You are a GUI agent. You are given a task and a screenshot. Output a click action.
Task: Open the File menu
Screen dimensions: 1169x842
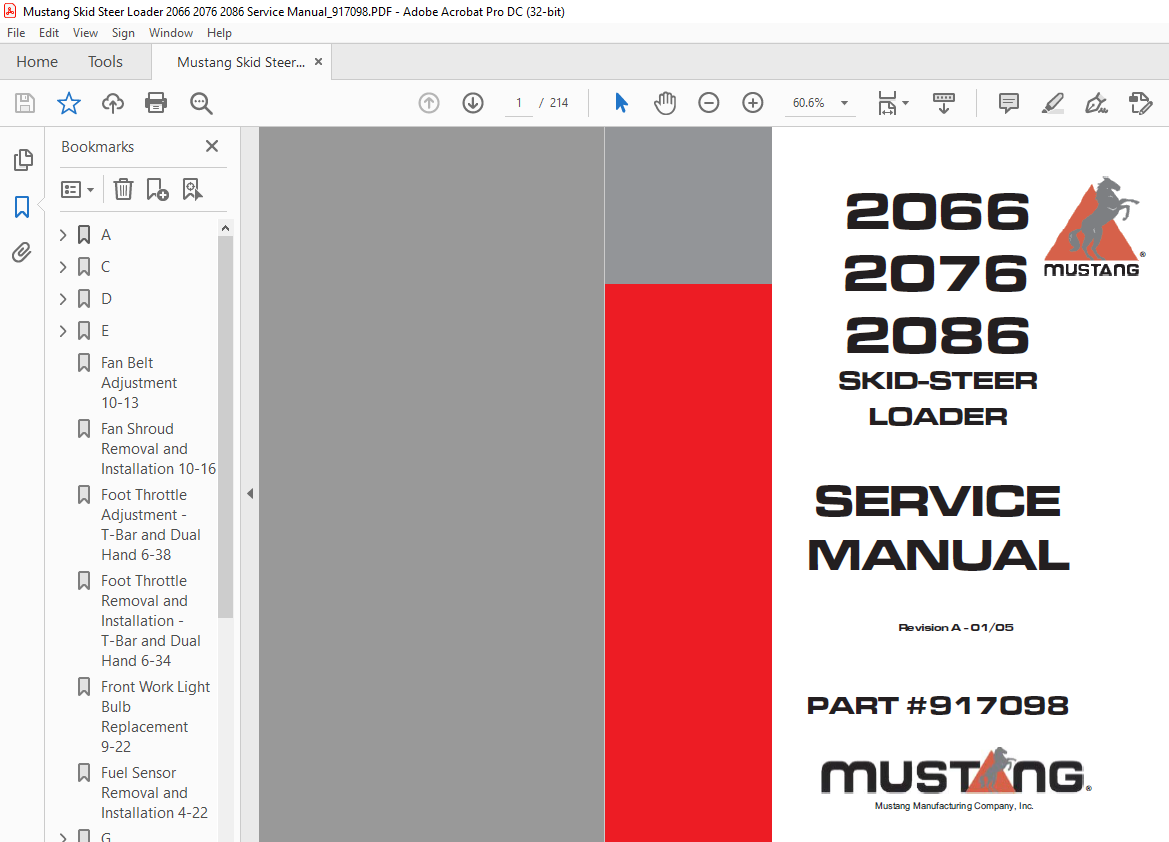[16, 33]
